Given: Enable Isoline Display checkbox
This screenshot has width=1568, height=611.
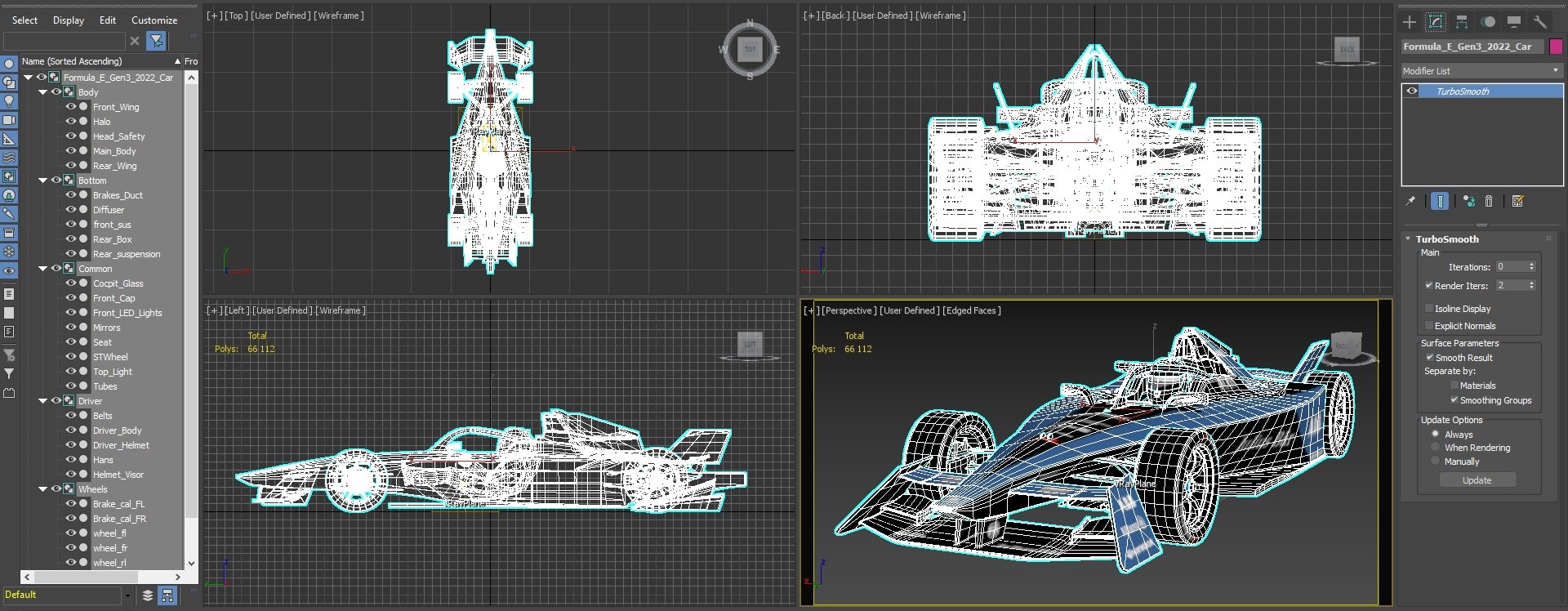Looking at the screenshot, I should [x=1429, y=309].
